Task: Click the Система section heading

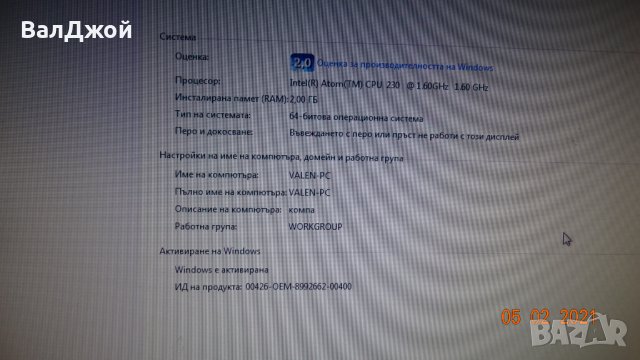Action: pyautogui.click(x=178, y=37)
